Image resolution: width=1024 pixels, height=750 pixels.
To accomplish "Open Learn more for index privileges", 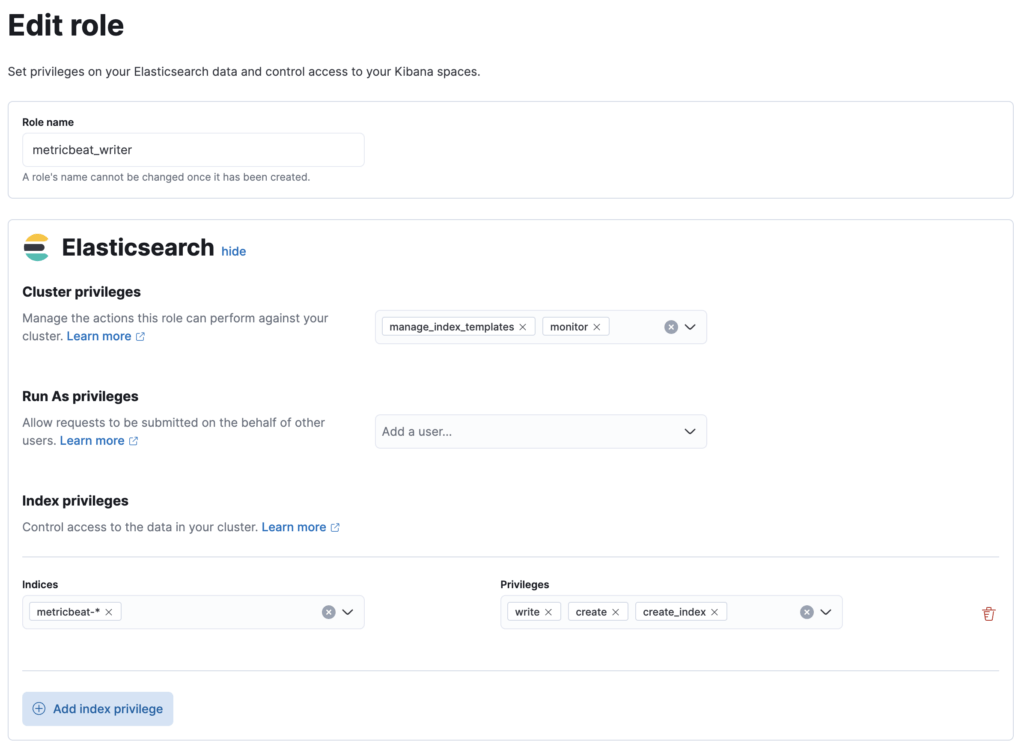I will pos(294,527).
